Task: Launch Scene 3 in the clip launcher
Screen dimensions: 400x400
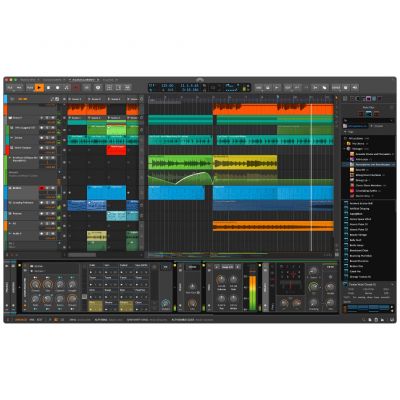Action: tap(116, 99)
